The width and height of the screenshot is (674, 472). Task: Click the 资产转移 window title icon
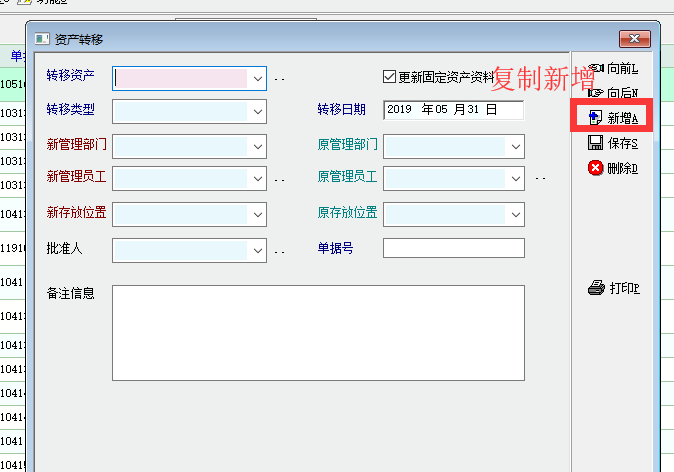pyautogui.click(x=42, y=39)
